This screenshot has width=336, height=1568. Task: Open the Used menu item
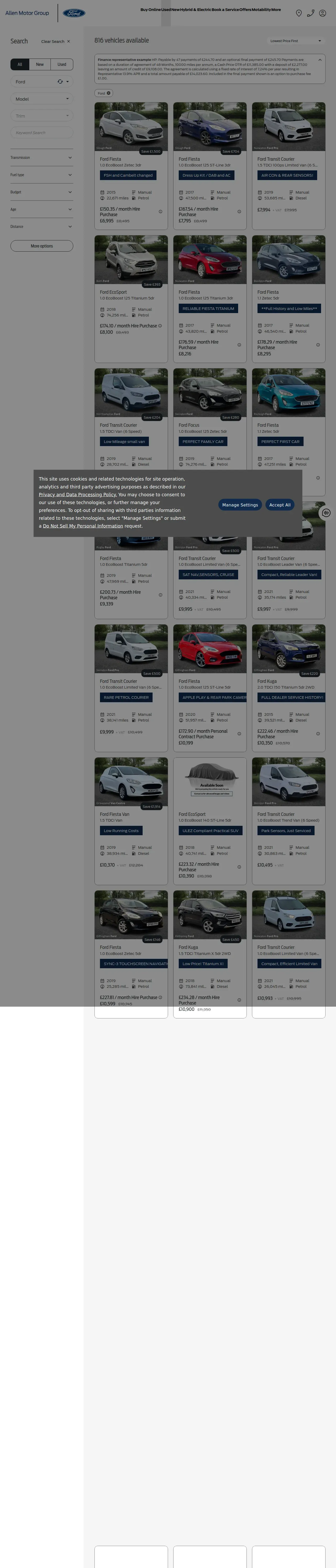pyautogui.click(x=166, y=10)
